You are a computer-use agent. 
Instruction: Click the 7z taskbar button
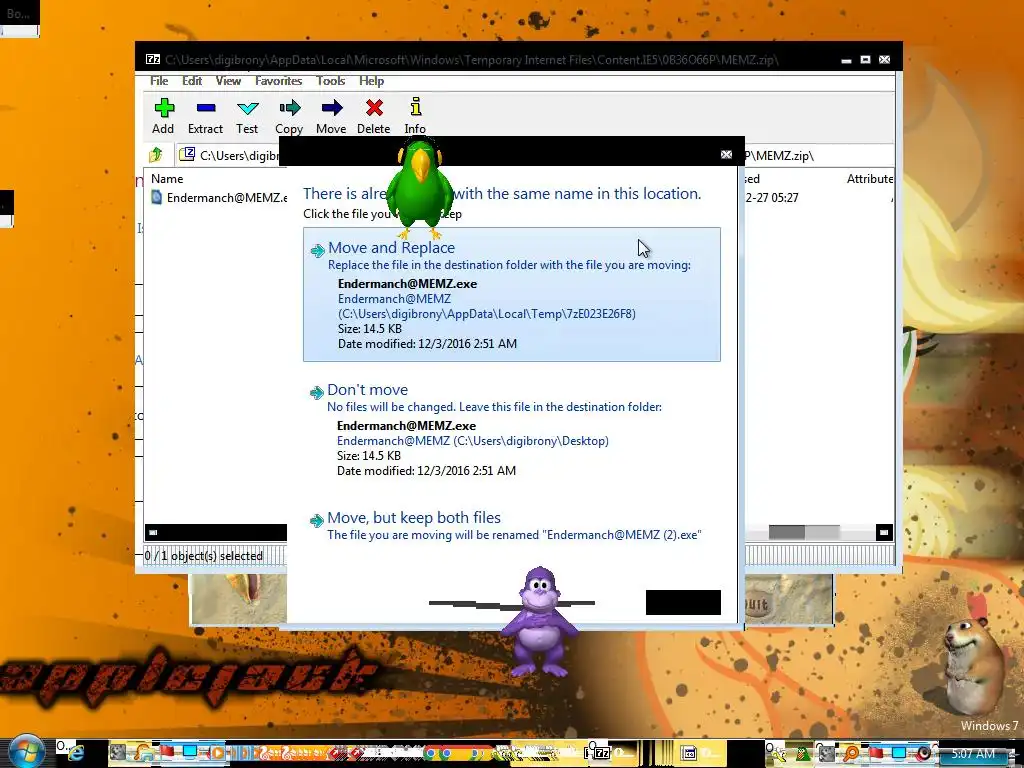point(599,752)
